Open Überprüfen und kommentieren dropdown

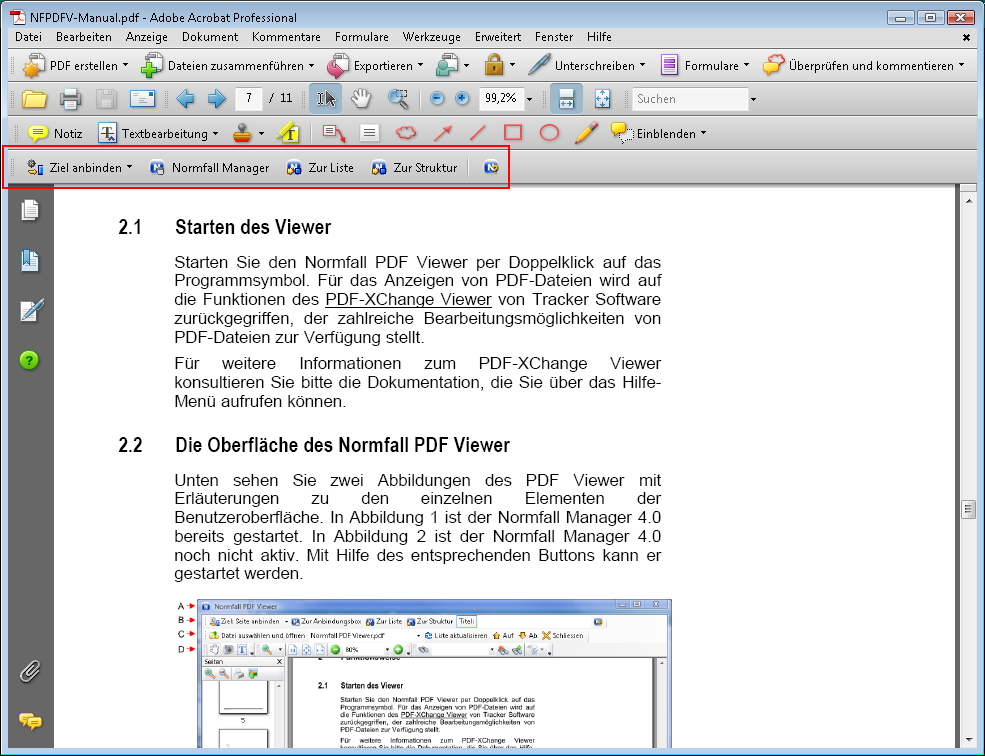tap(864, 65)
